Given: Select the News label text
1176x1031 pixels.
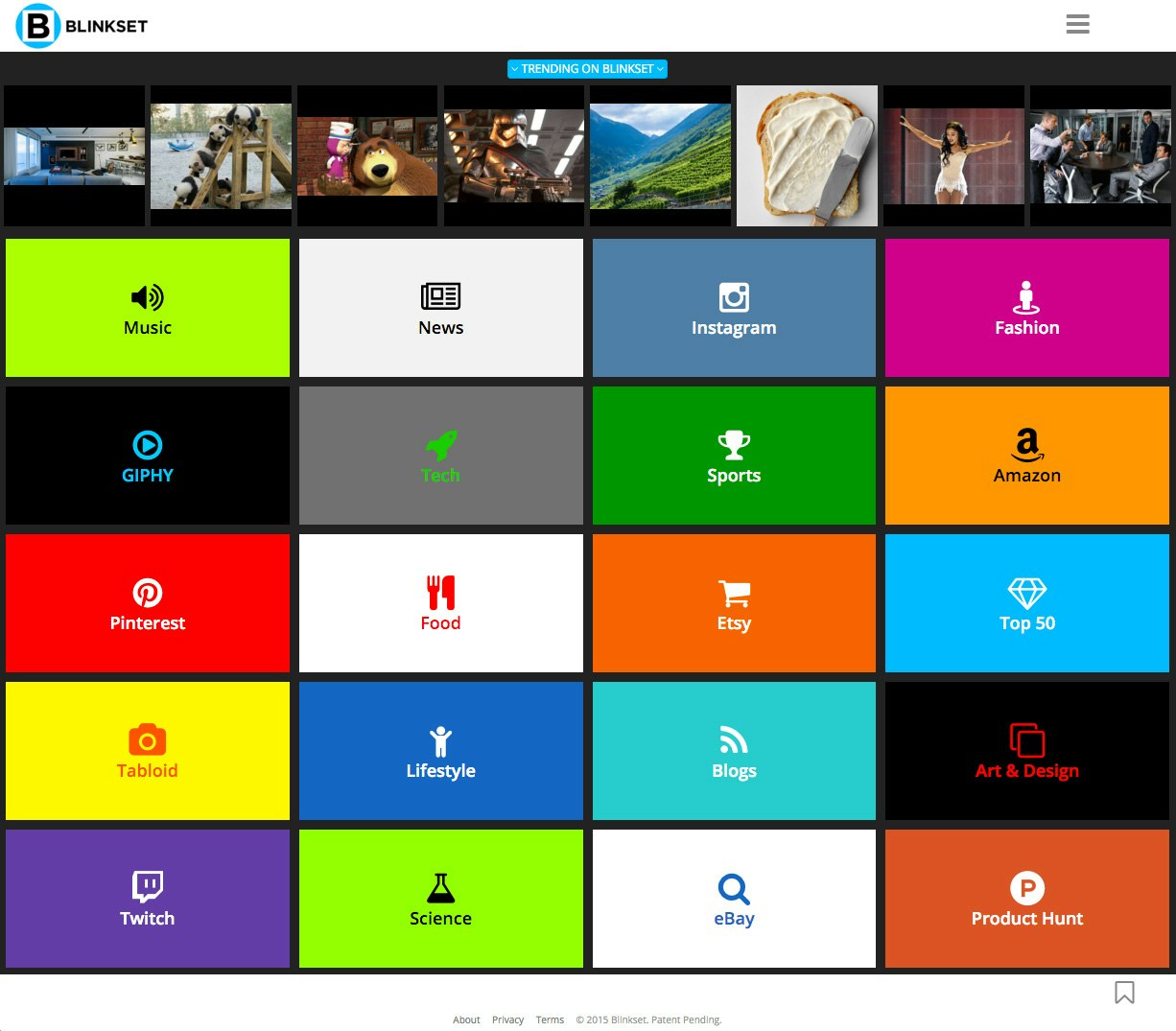Looking at the screenshot, I should click(441, 327).
